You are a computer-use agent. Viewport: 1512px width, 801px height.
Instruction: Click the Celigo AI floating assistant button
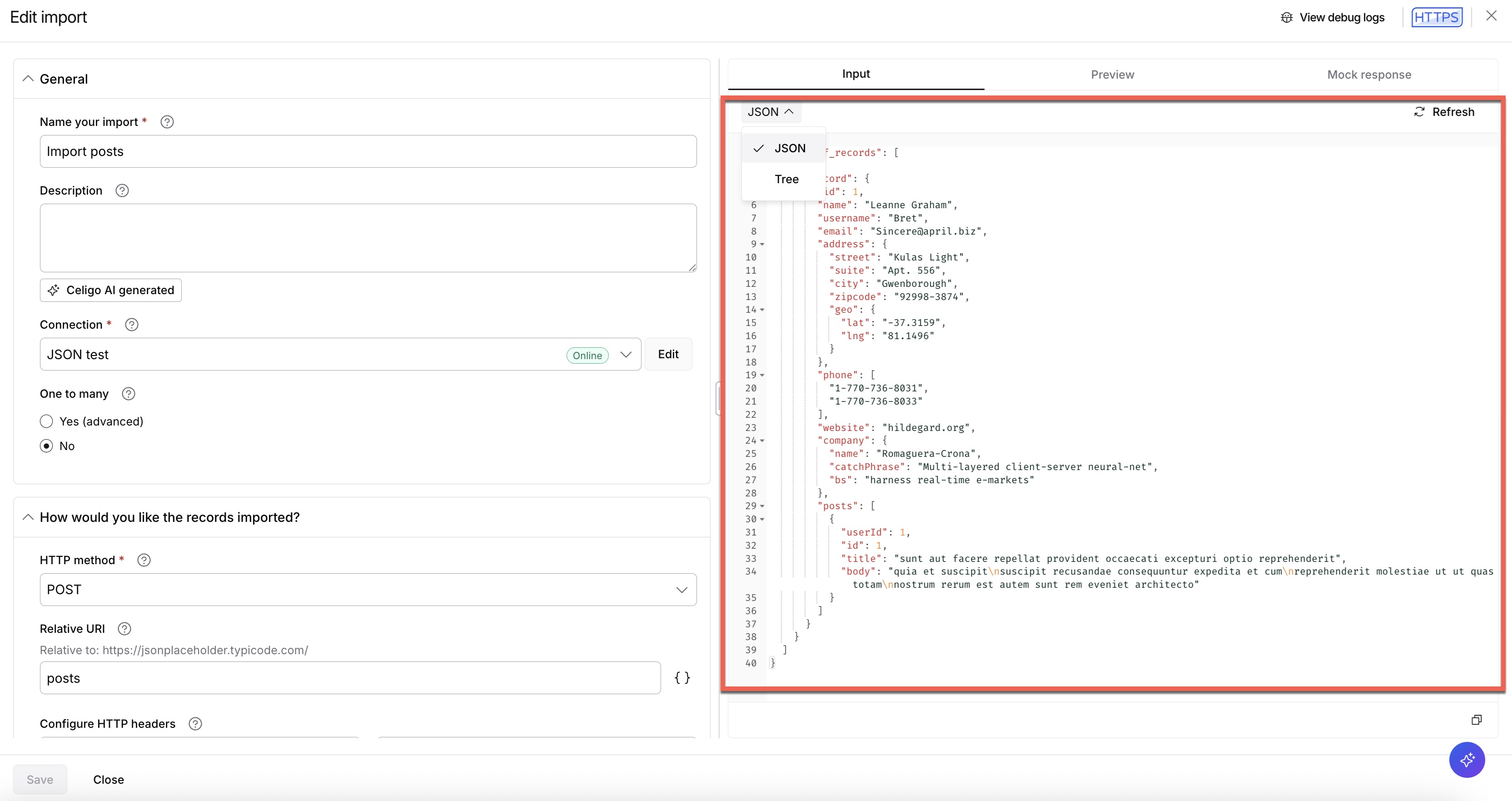(x=1467, y=760)
